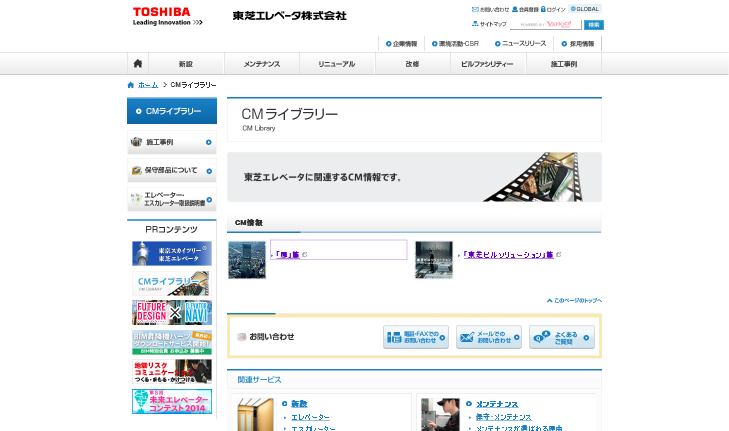Click the BIM昇降機パーツ download banner
Screen dimensions: 729x431
click(172, 342)
